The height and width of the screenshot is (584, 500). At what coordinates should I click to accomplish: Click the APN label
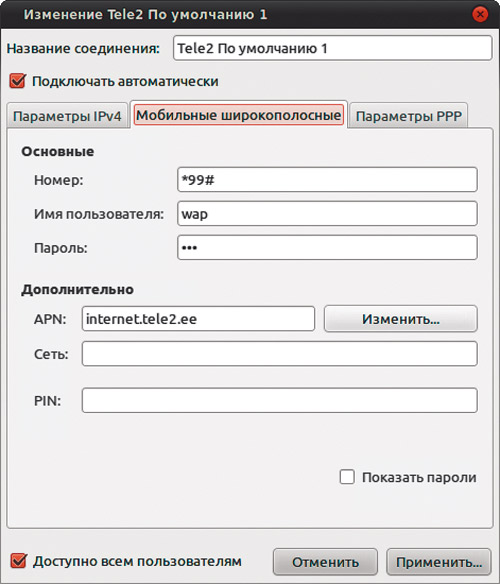(50, 319)
